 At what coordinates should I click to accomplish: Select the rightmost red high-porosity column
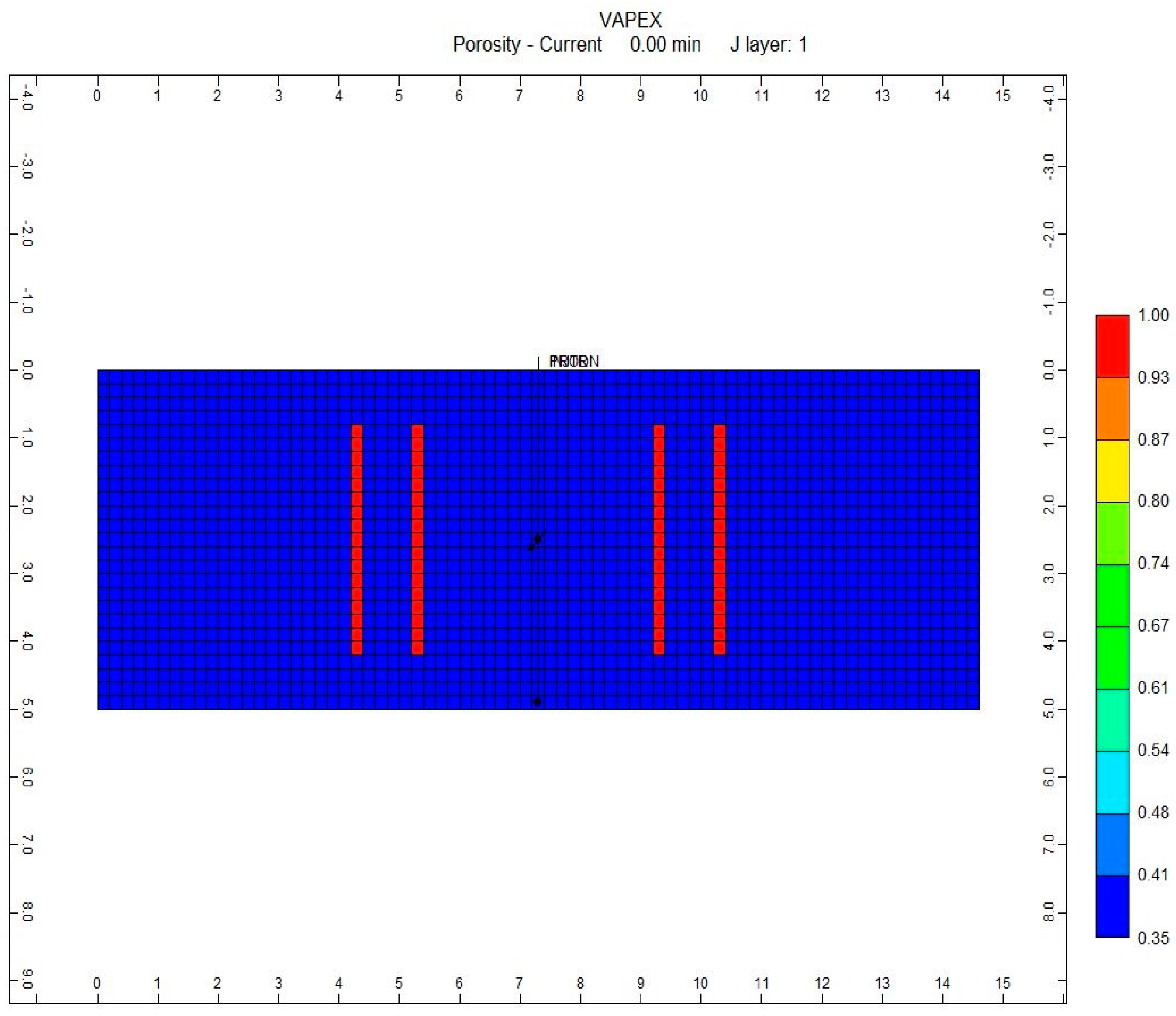click(719, 539)
